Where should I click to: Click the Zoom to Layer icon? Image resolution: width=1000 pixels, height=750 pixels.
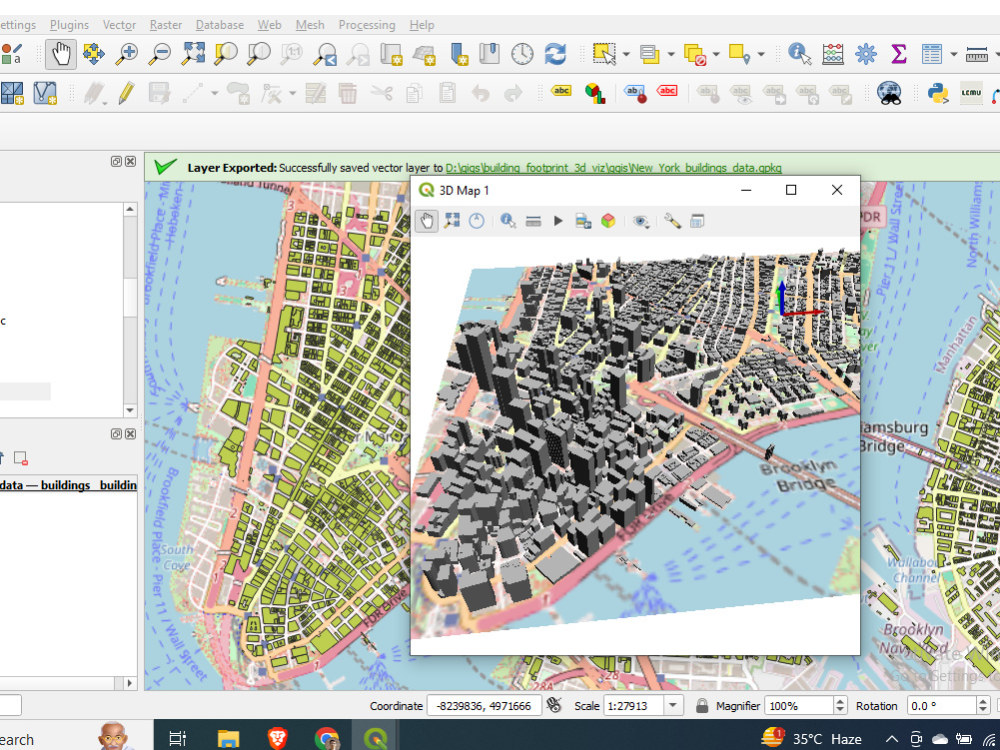[259, 54]
